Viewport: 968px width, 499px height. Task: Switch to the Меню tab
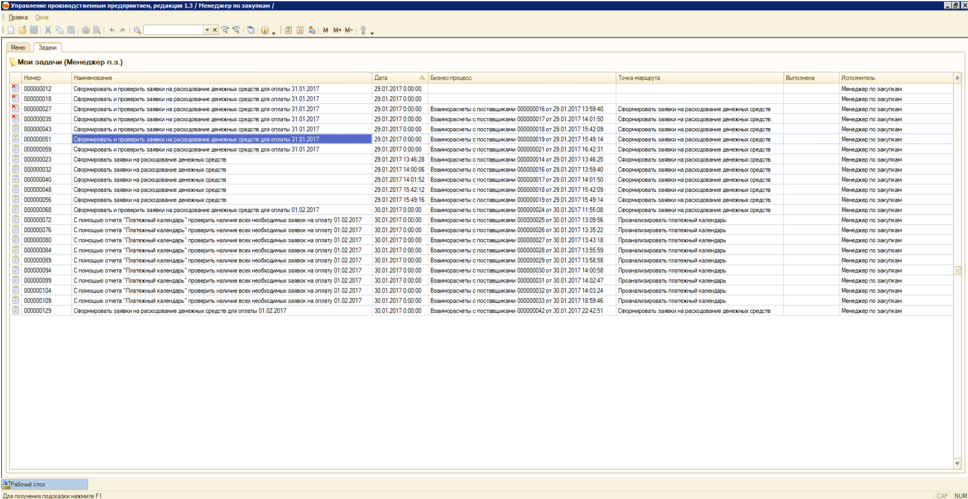(18, 47)
